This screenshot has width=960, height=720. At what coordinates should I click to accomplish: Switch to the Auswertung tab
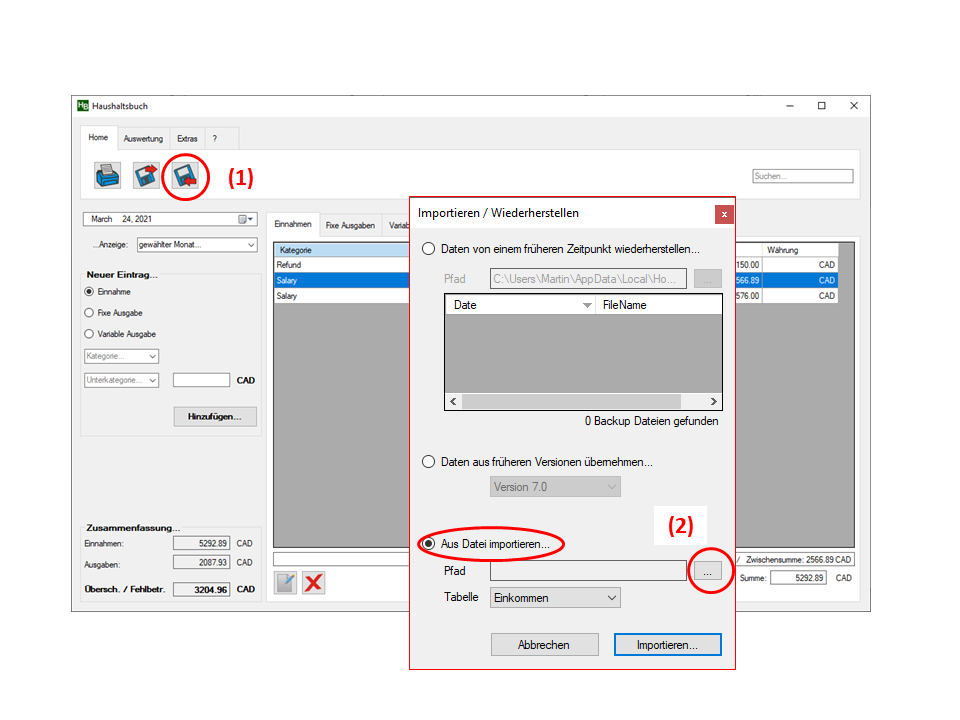coord(143,138)
